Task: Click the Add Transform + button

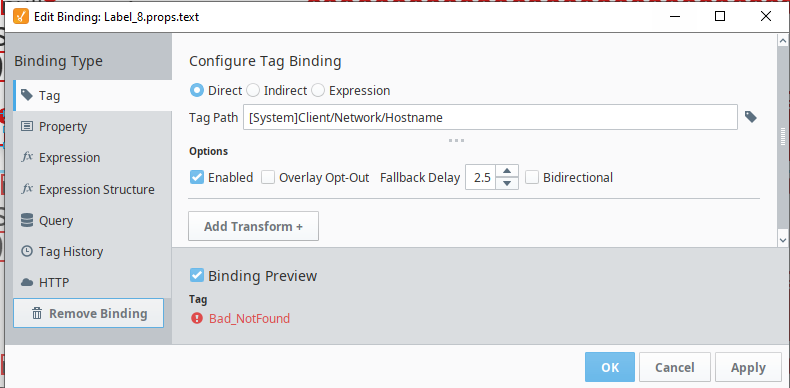Action: click(x=253, y=226)
